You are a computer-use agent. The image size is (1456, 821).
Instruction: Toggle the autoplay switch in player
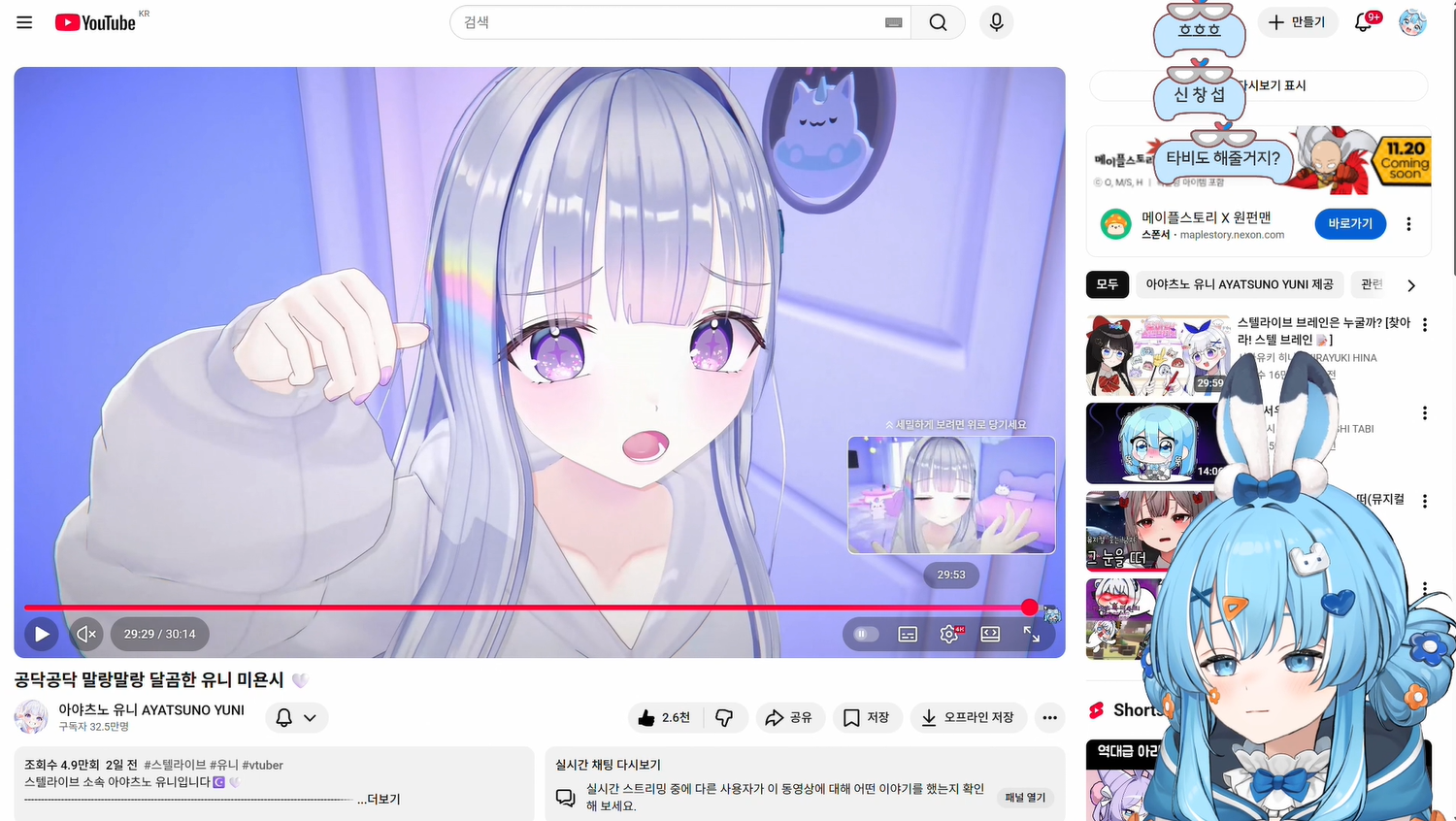coord(865,634)
